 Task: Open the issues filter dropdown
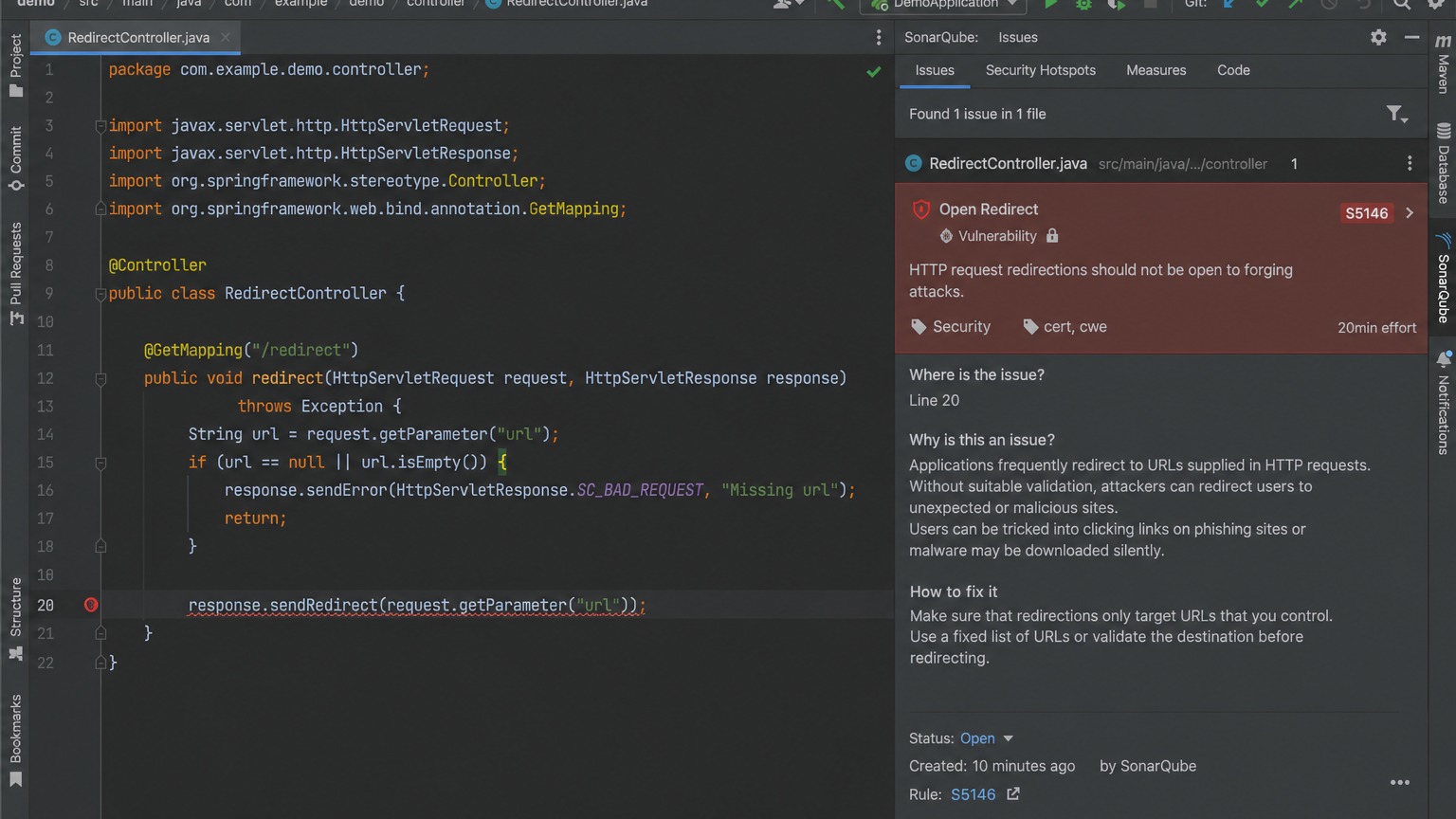point(1397,115)
